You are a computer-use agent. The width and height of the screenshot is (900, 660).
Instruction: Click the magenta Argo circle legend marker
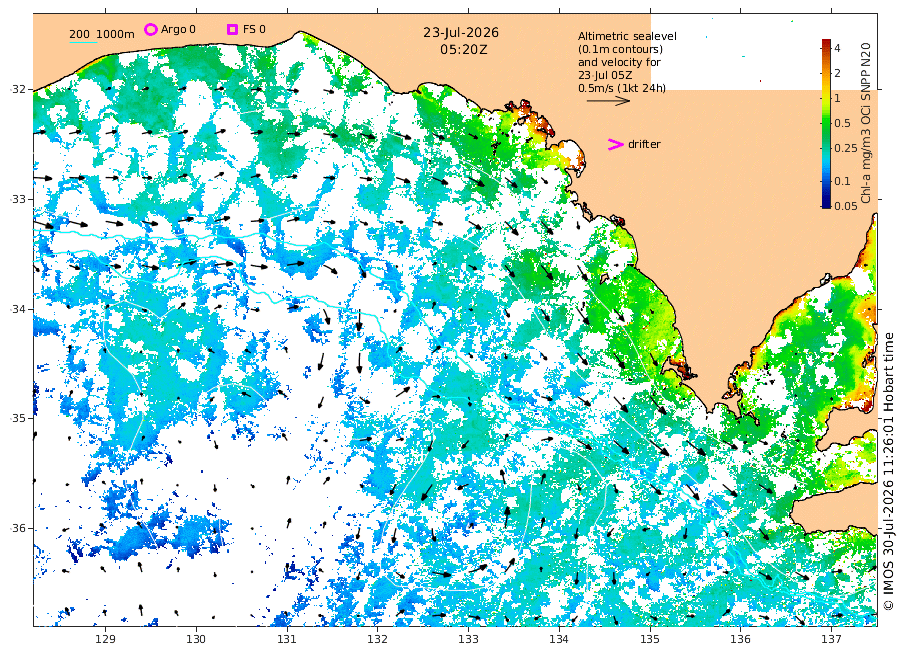150,29
